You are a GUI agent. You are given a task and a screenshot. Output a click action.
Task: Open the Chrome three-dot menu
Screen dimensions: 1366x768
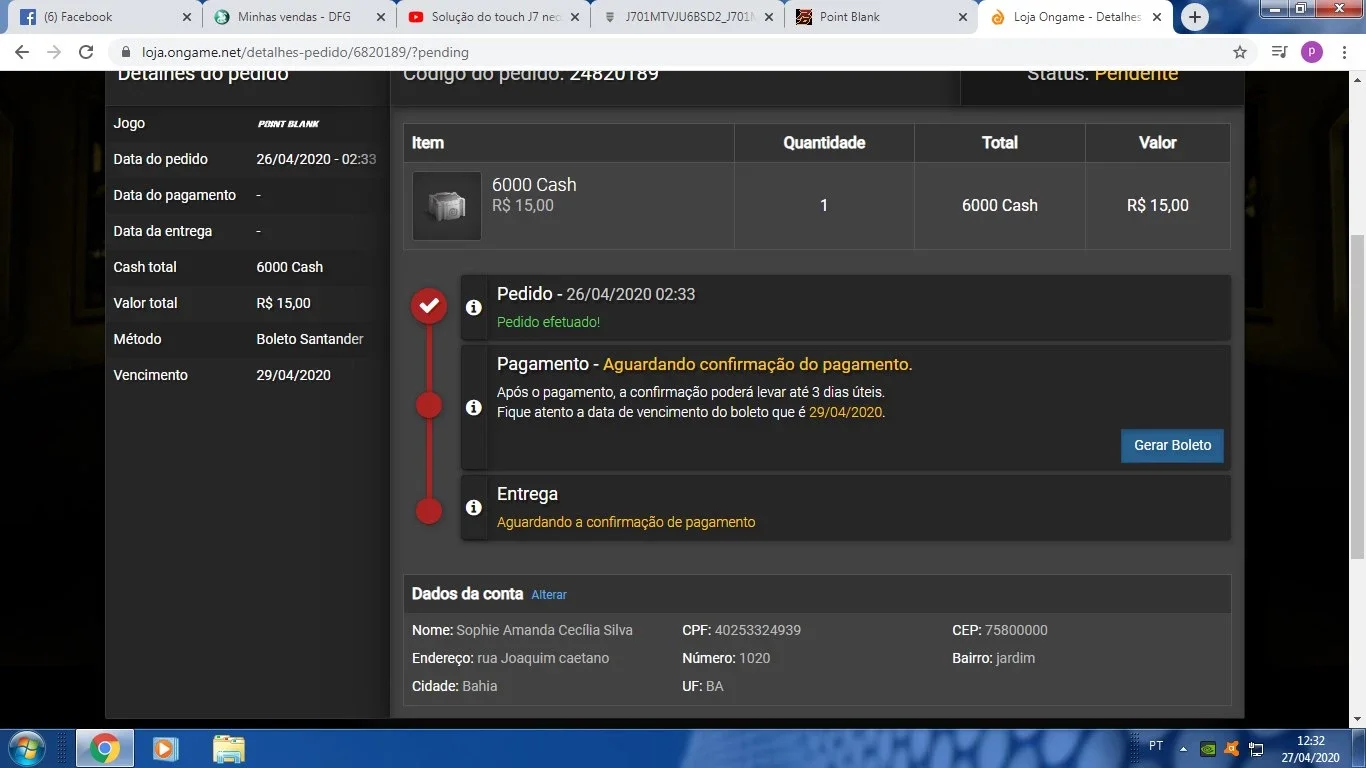[x=1345, y=52]
